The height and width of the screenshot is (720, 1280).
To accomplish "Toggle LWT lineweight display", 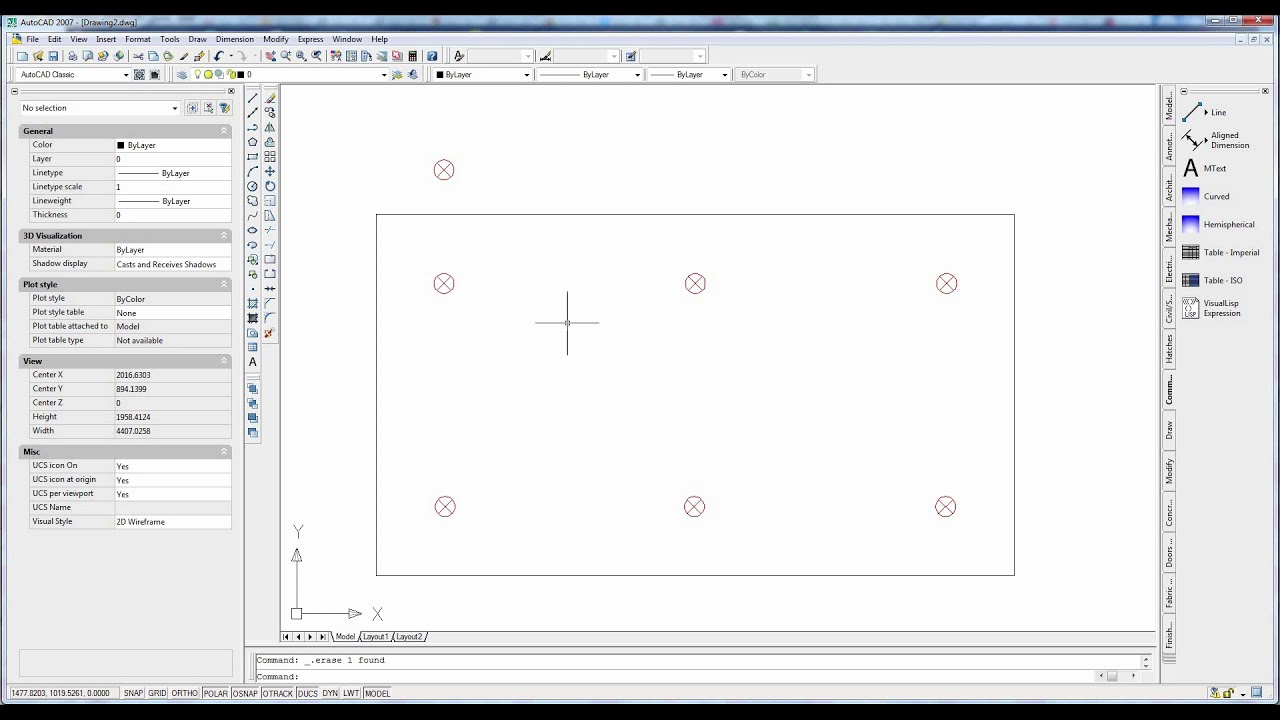I will [x=351, y=693].
